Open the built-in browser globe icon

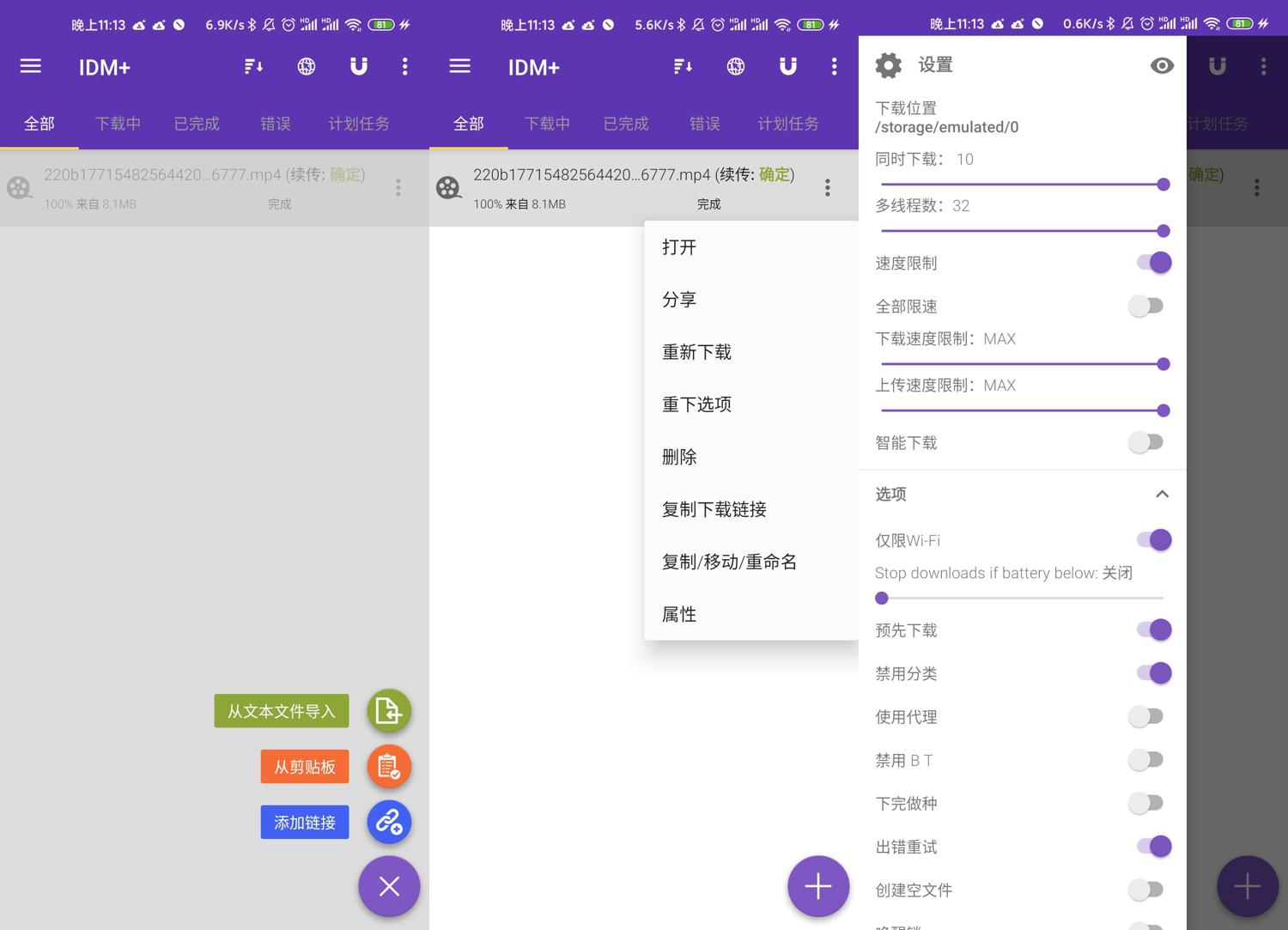pyautogui.click(x=307, y=66)
